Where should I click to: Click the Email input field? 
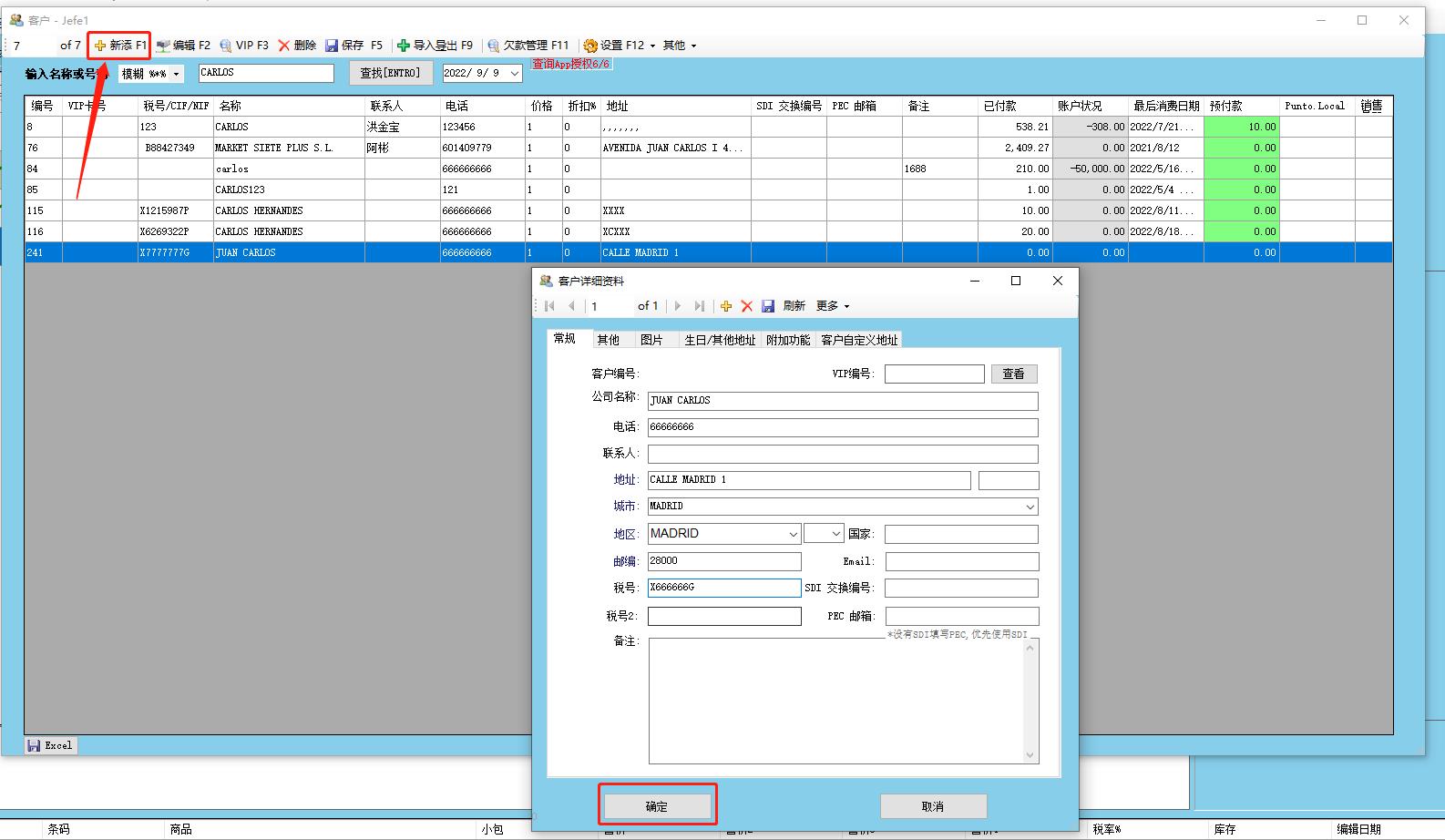961,561
